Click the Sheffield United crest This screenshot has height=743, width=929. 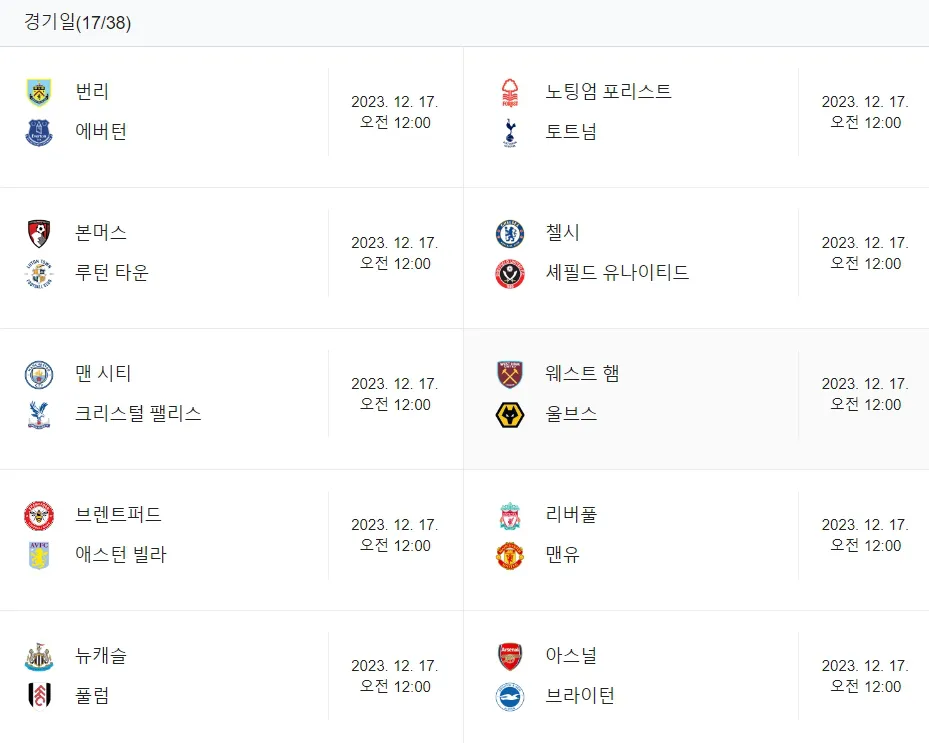coord(510,274)
